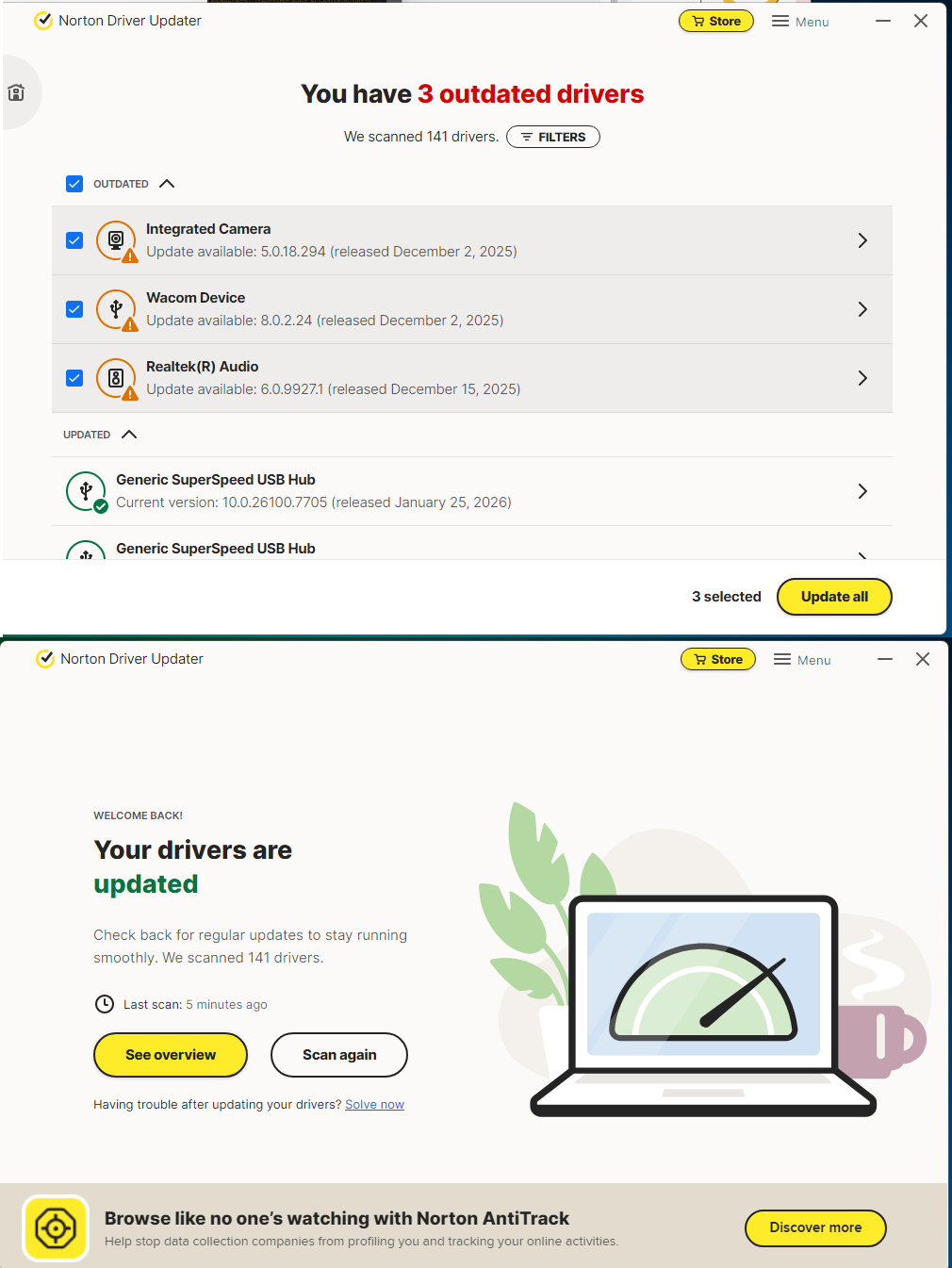Click the Generic SuperSpeed USB Hub icon with green checkmark
The image size is (952, 1268).
point(87,491)
